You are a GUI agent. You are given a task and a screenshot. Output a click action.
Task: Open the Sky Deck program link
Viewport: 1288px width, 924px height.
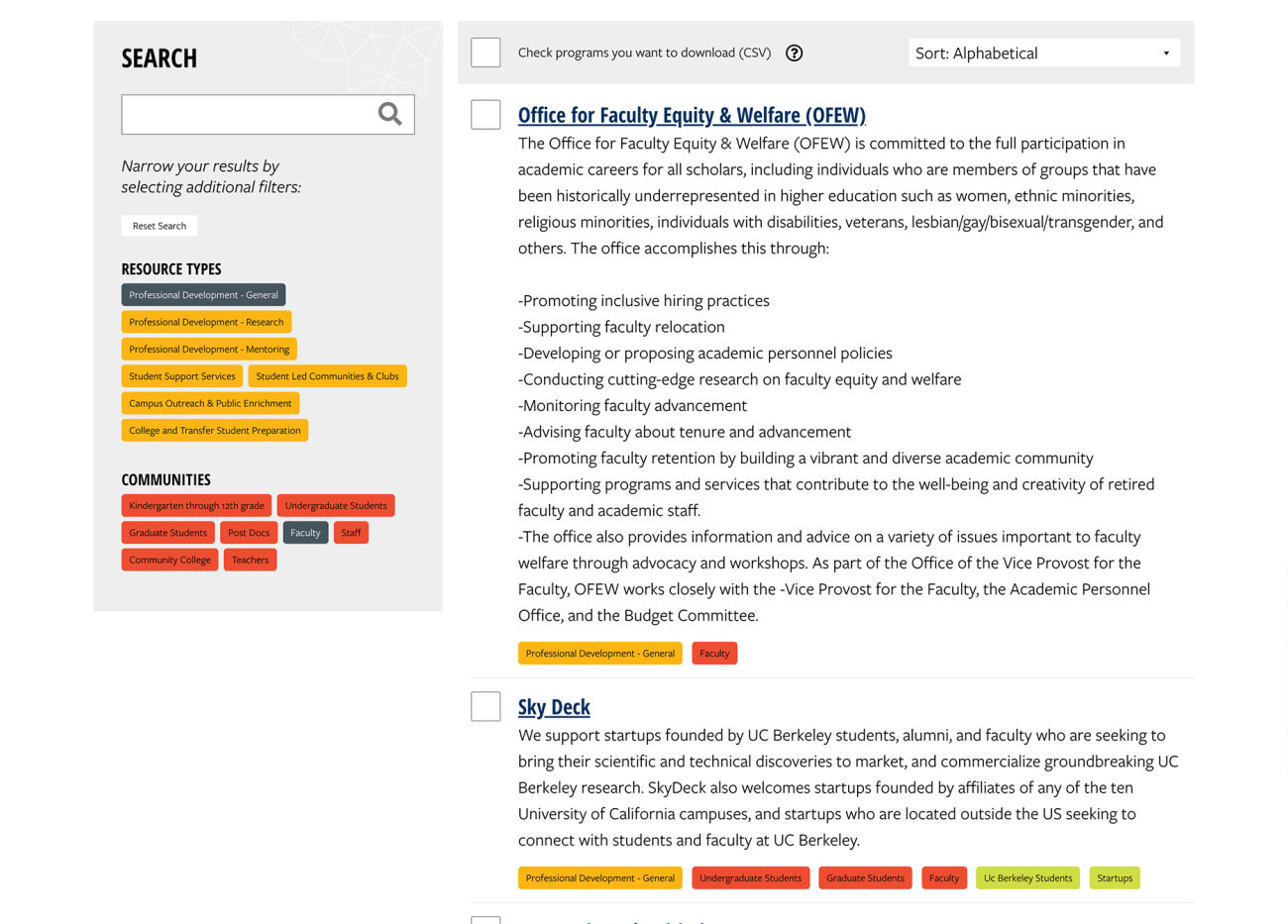point(554,706)
